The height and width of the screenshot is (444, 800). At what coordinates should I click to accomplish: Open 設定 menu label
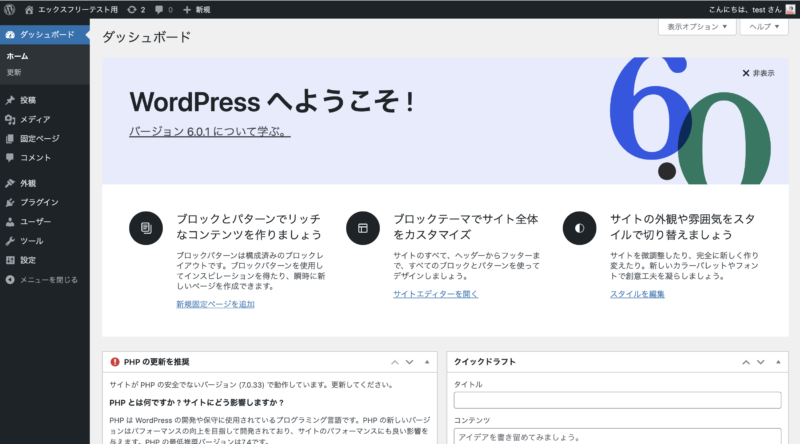[28, 260]
